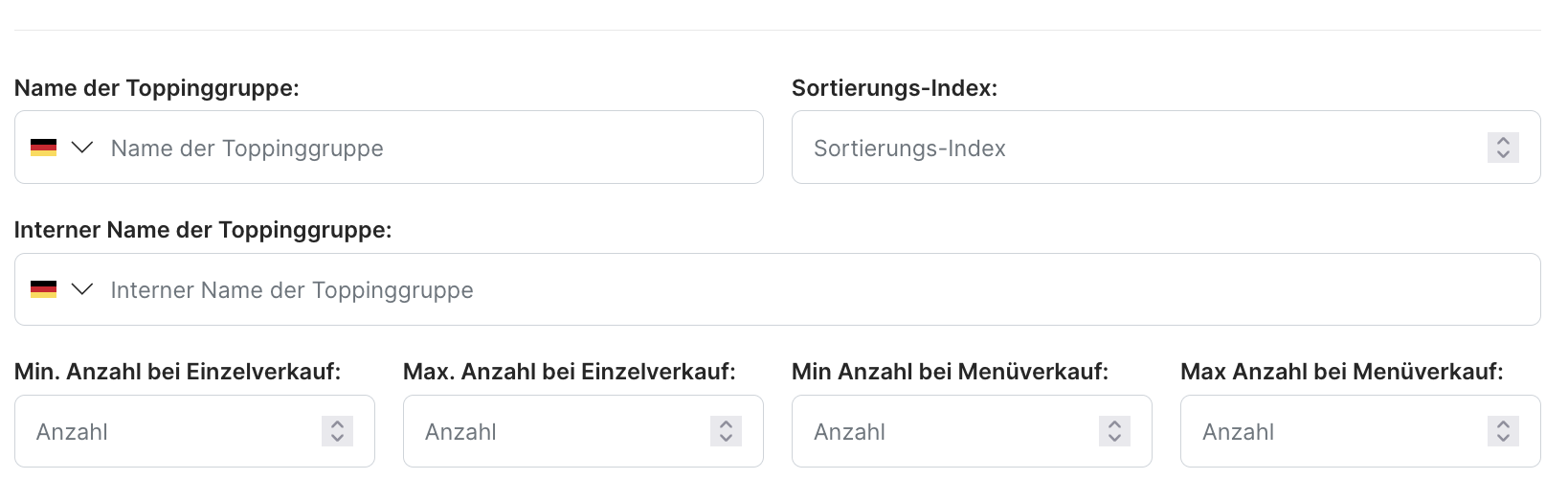The height and width of the screenshot is (502, 1568).
Task: Click German flag in Interner Name field
Action: pos(43,289)
